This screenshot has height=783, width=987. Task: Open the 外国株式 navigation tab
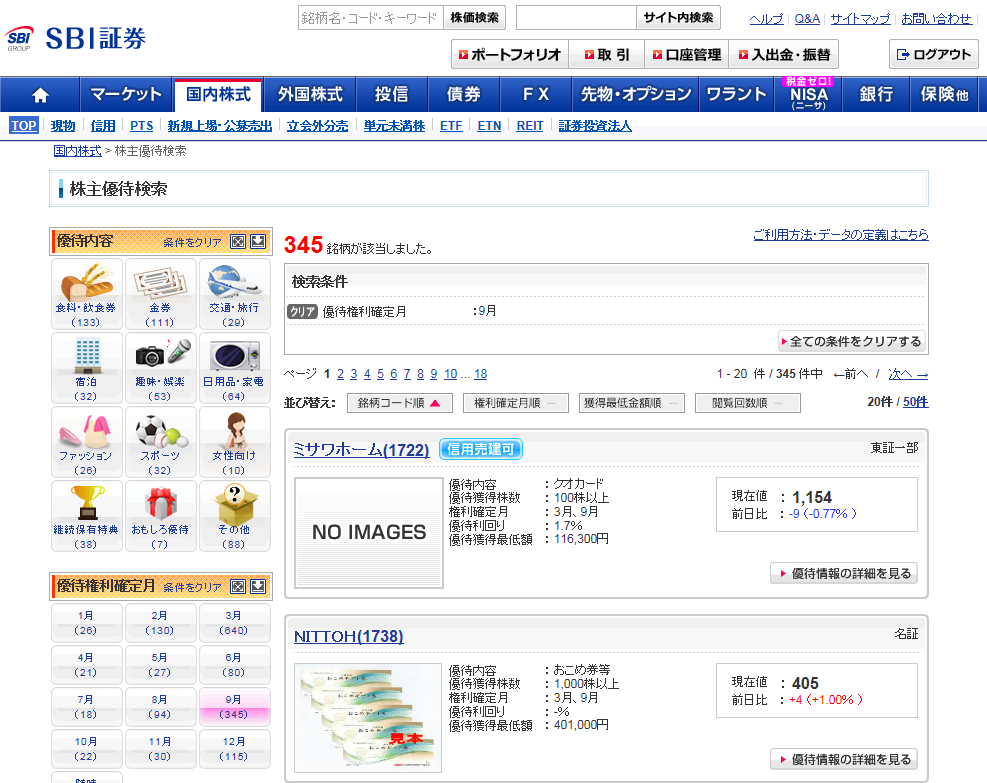click(310, 94)
